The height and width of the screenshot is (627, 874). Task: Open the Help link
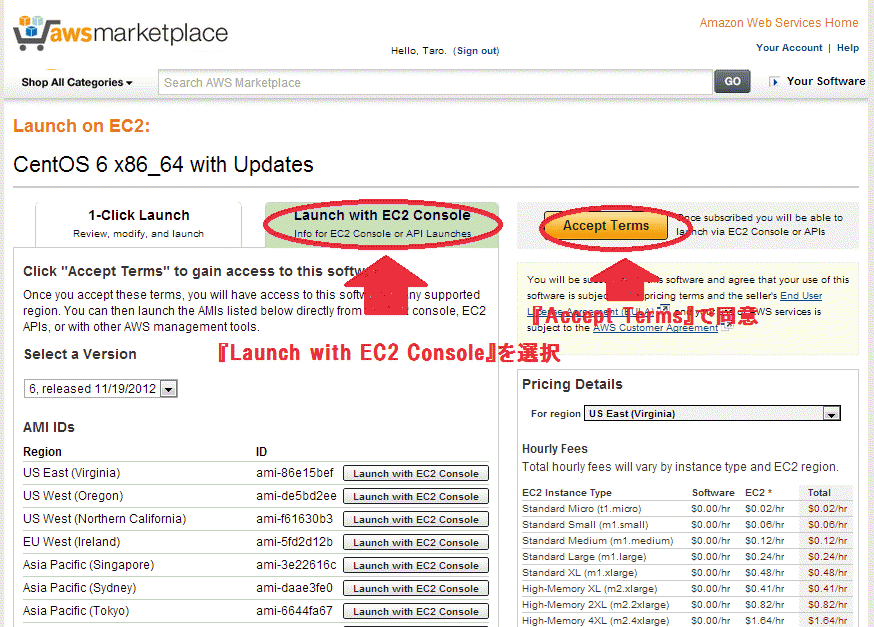click(x=848, y=48)
